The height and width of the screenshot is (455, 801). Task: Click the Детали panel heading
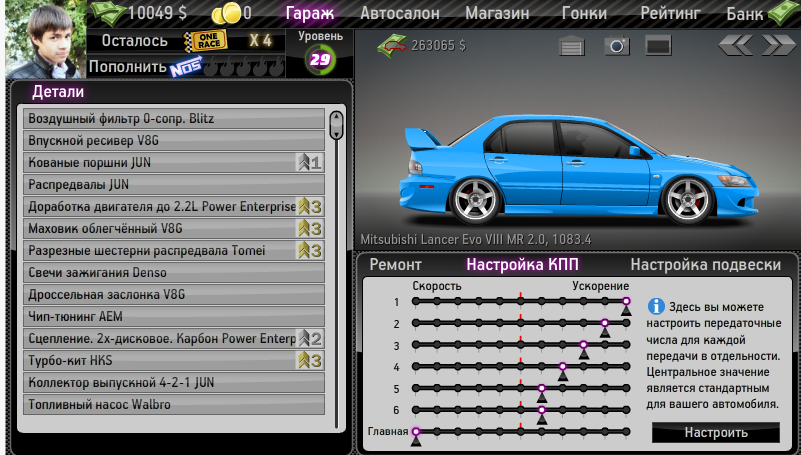point(58,91)
